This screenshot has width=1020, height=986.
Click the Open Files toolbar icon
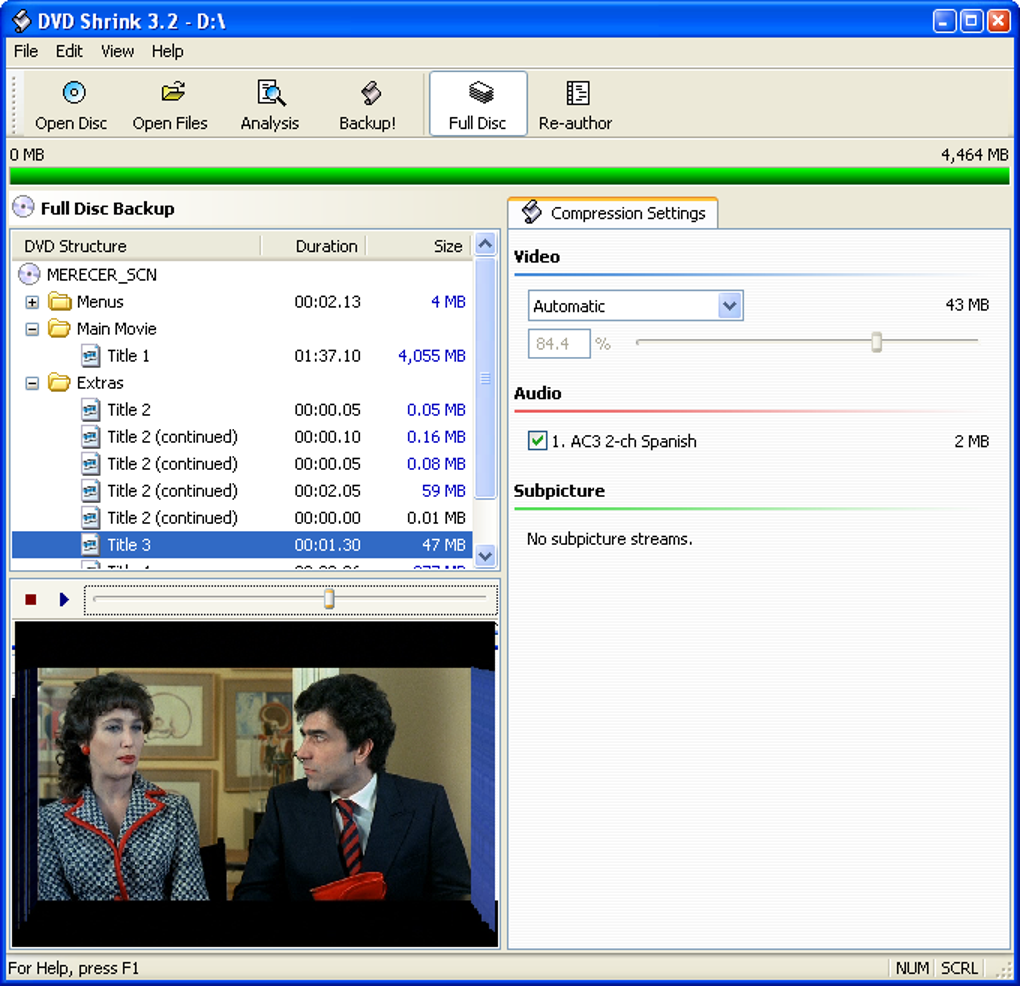(173, 92)
